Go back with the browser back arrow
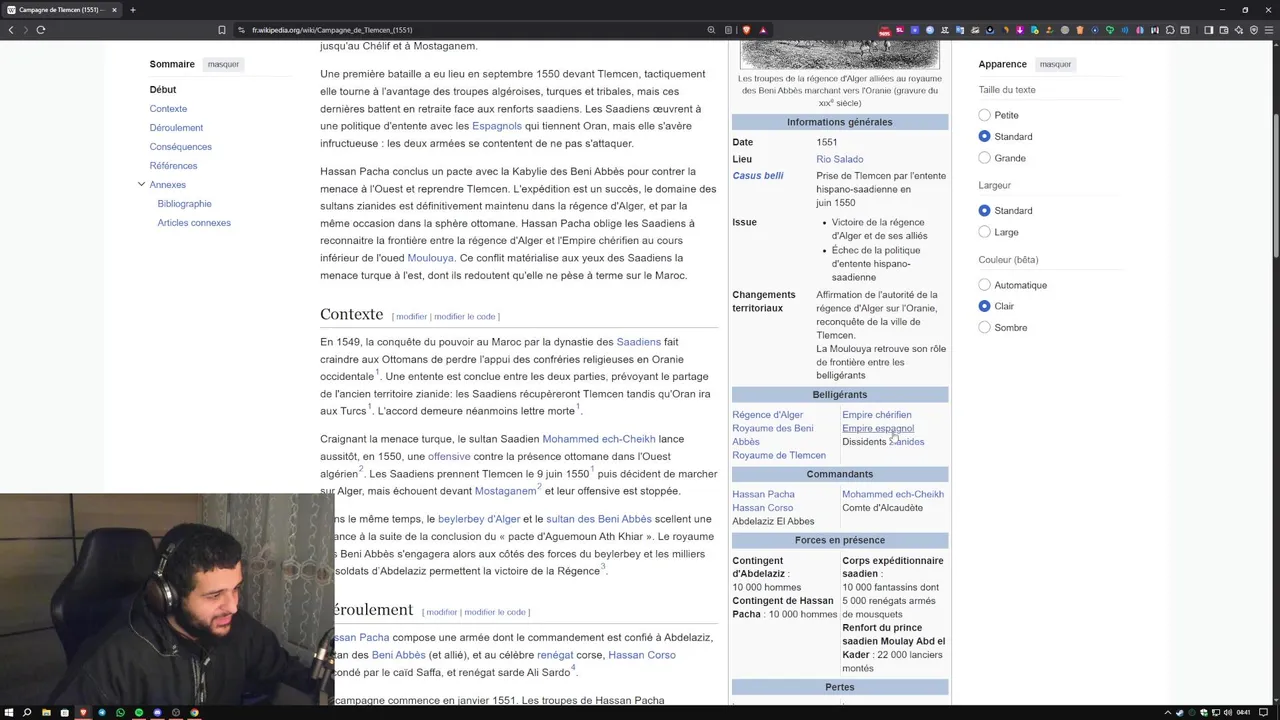Image resolution: width=1280 pixels, height=720 pixels. tap(11, 30)
